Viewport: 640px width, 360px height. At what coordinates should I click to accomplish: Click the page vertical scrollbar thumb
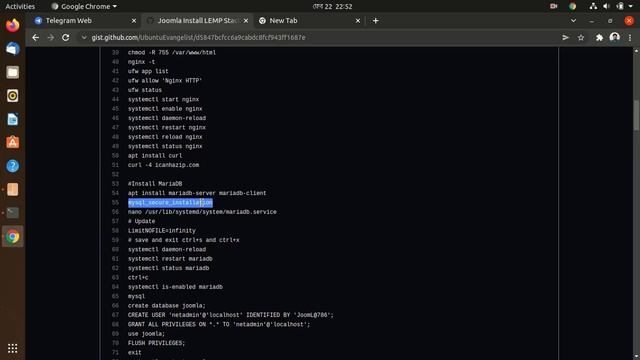[x=636, y=115]
